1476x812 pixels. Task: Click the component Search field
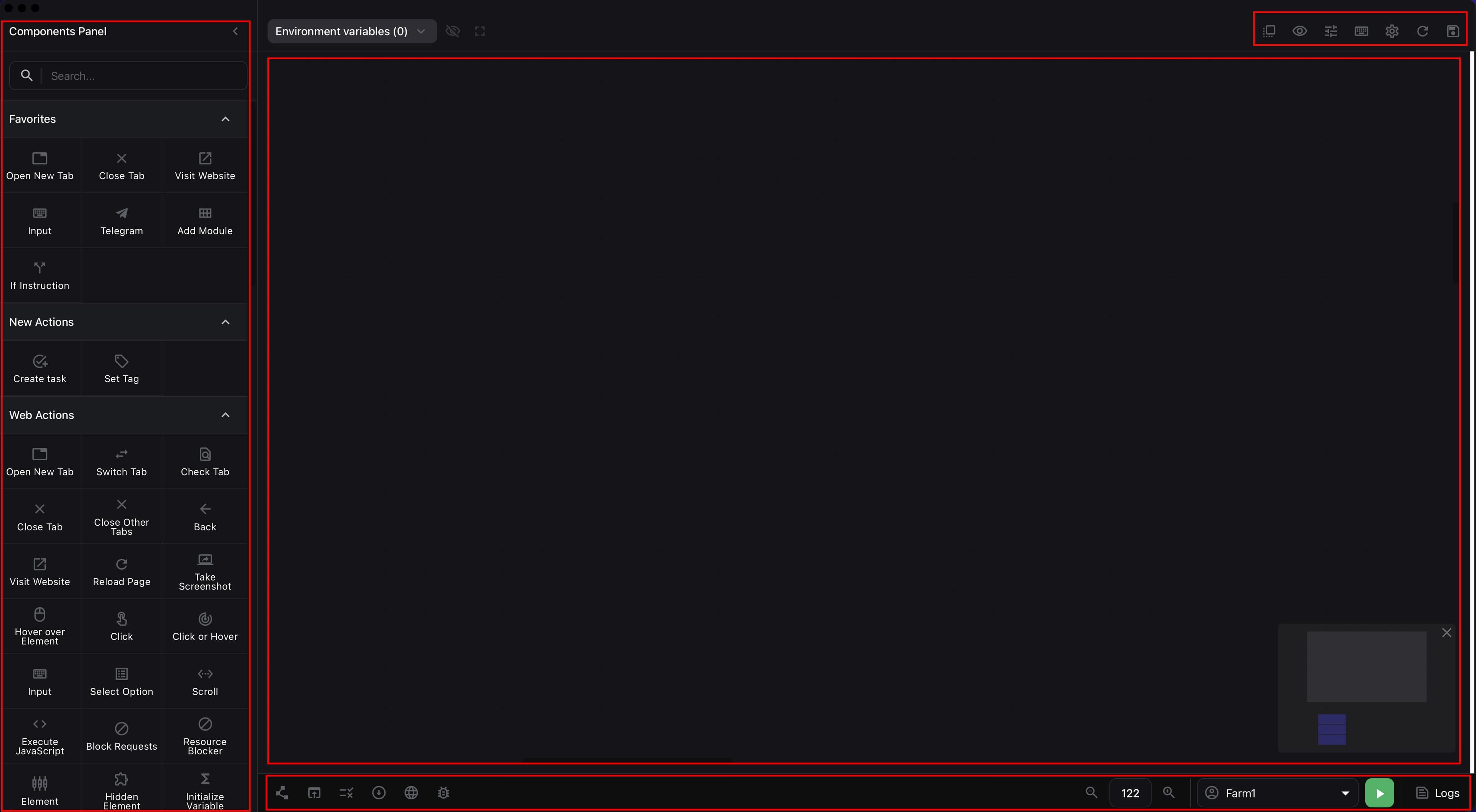click(x=128, y=76)
